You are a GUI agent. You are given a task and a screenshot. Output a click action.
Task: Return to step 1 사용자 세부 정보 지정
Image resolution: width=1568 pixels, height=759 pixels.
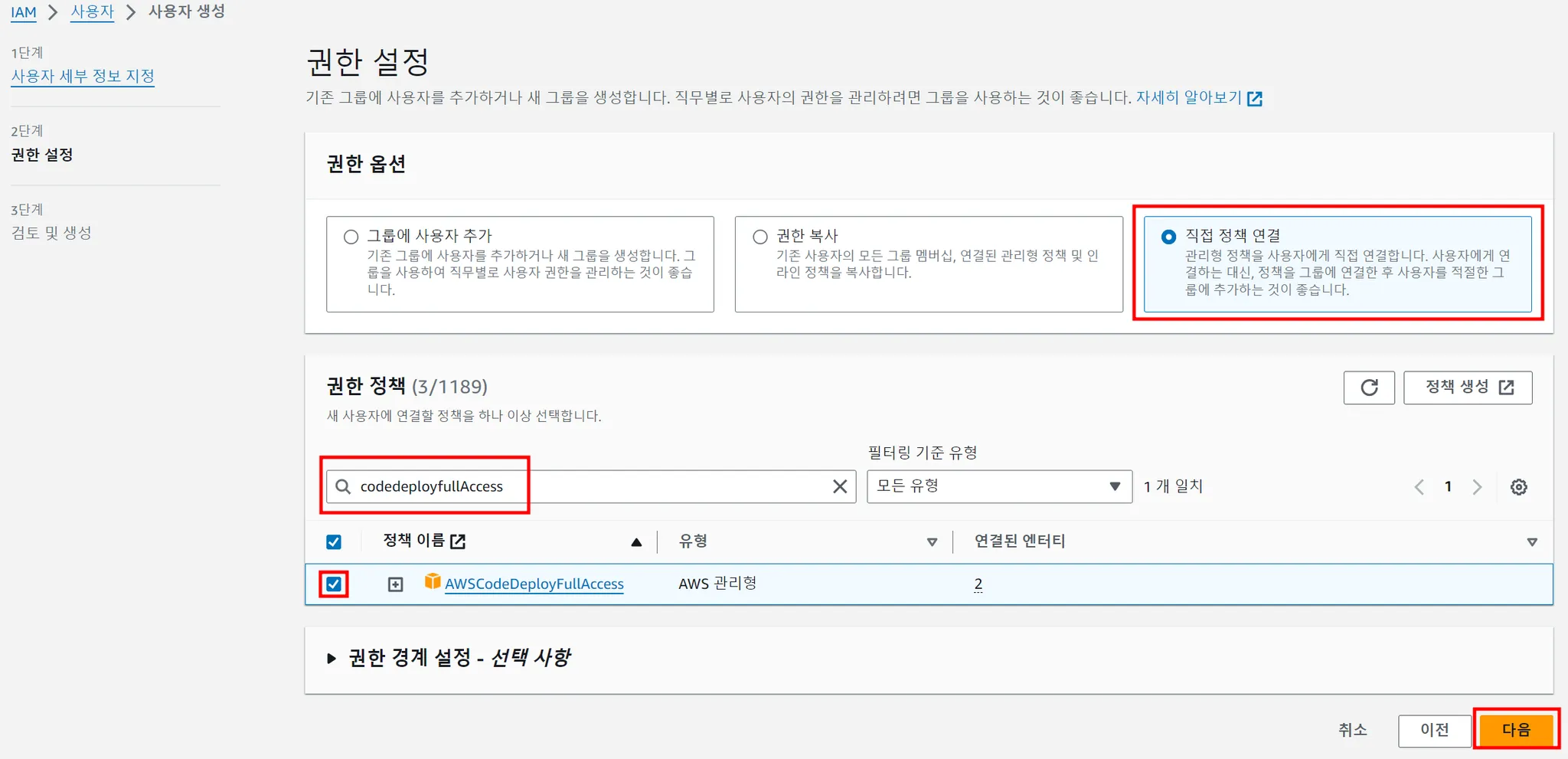(83, 77)
